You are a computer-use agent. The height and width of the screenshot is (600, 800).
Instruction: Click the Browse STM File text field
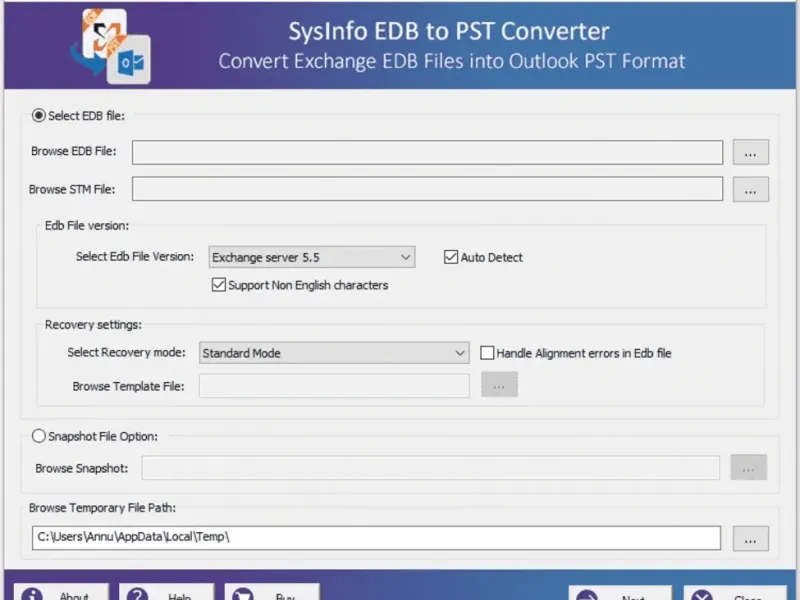(428, 189)
